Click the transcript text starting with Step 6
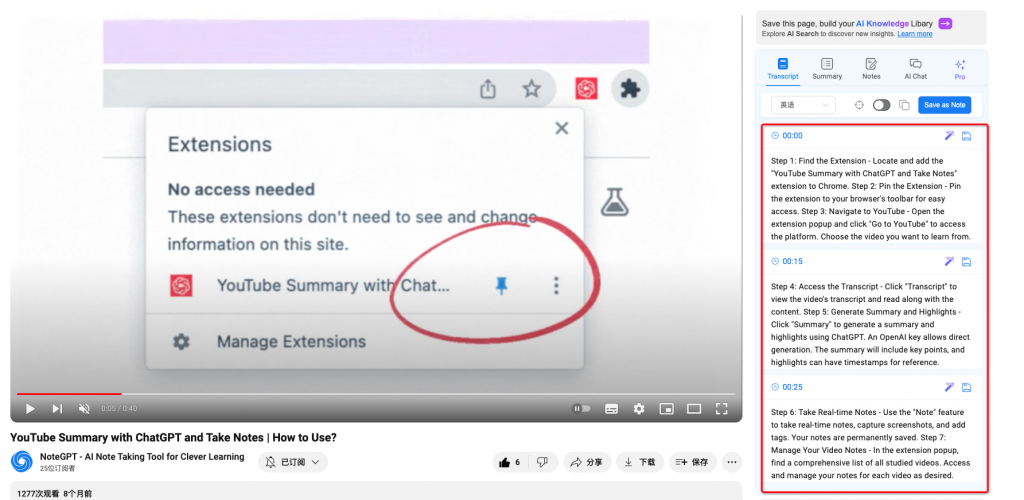Screen dimensions: 1024x500 point(871,445)
